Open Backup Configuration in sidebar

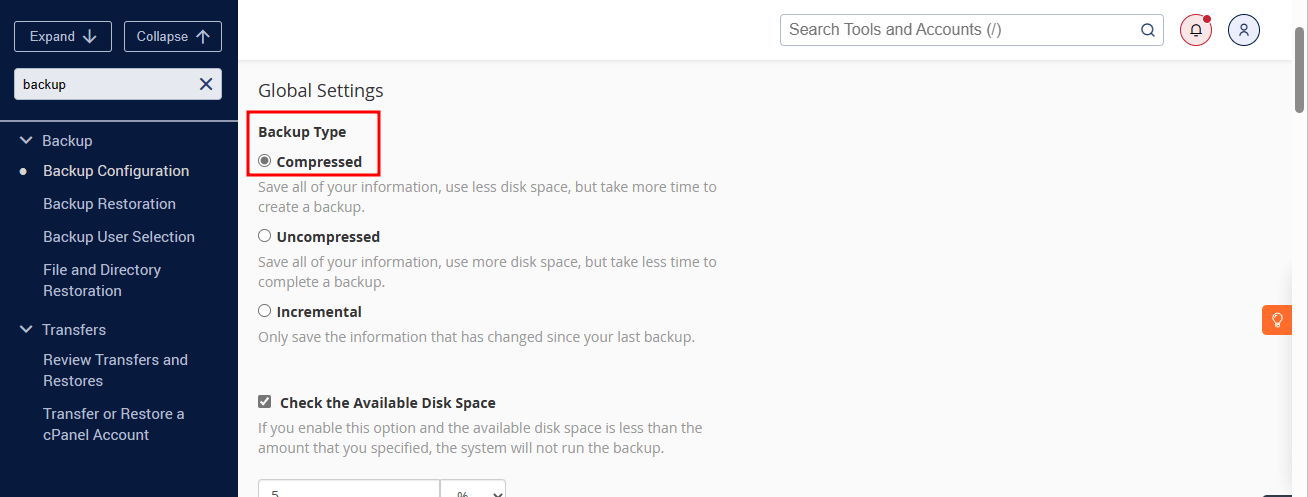116,171
